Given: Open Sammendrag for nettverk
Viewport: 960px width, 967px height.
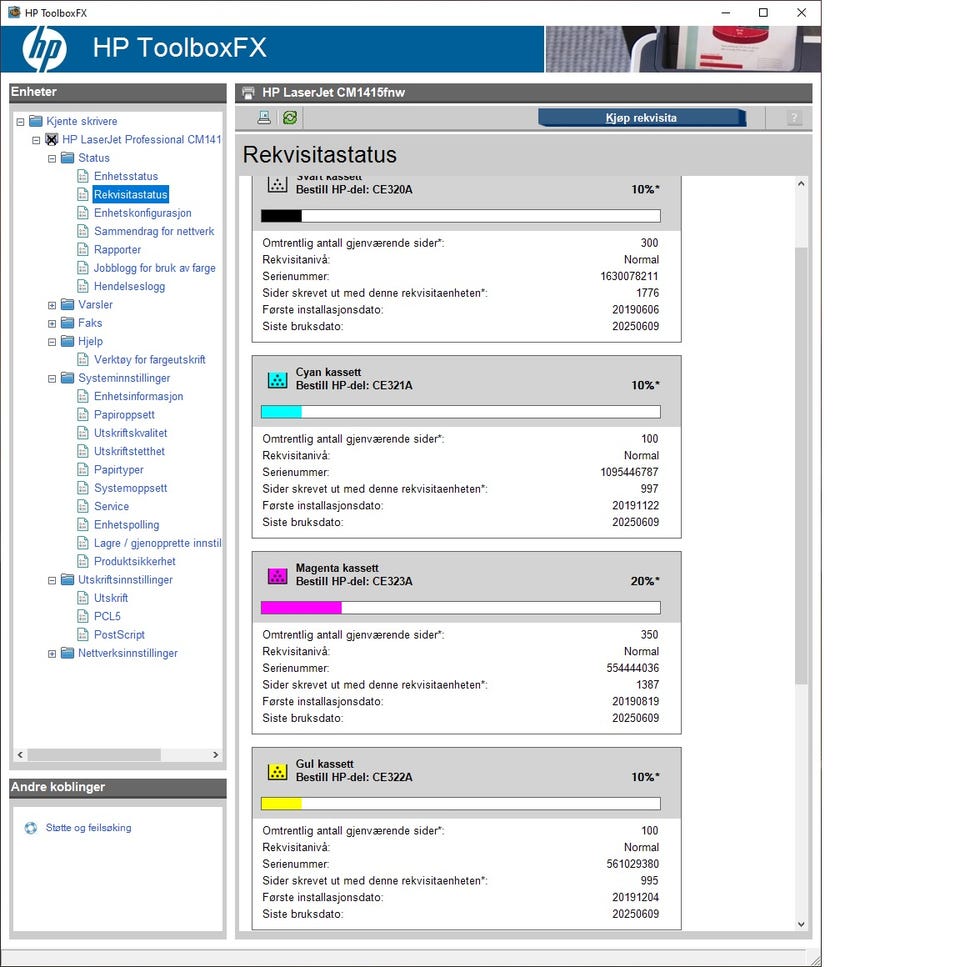Looking at the screenshot, I should (x=154, y=231).
